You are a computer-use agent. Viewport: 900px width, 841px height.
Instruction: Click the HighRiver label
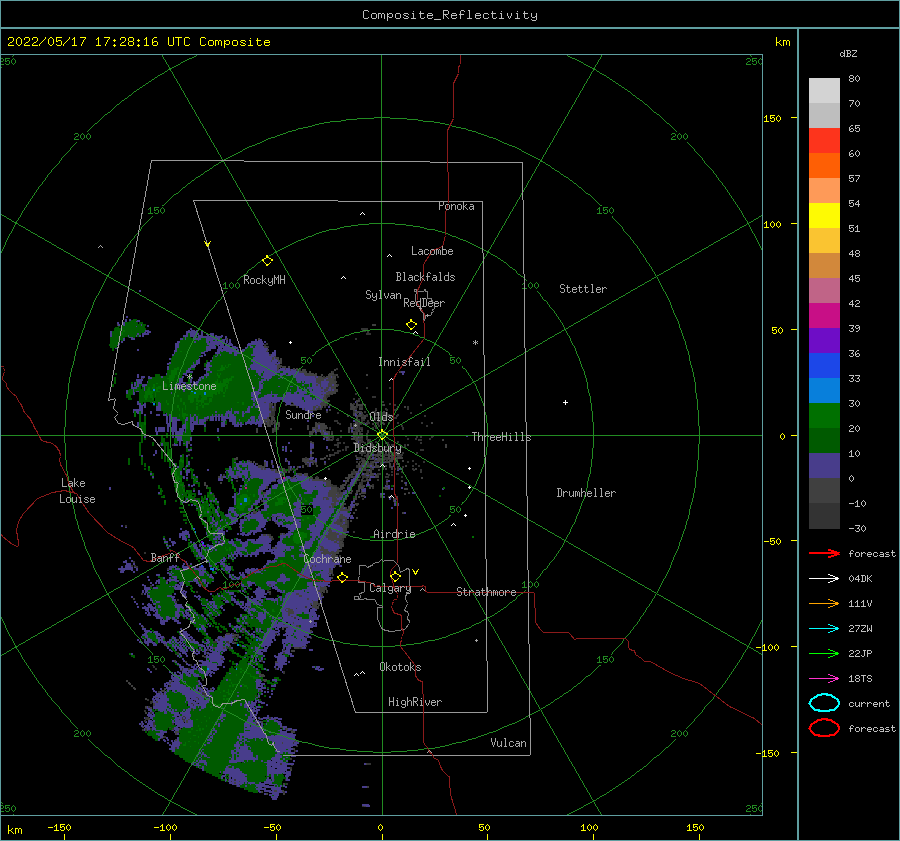415,702
